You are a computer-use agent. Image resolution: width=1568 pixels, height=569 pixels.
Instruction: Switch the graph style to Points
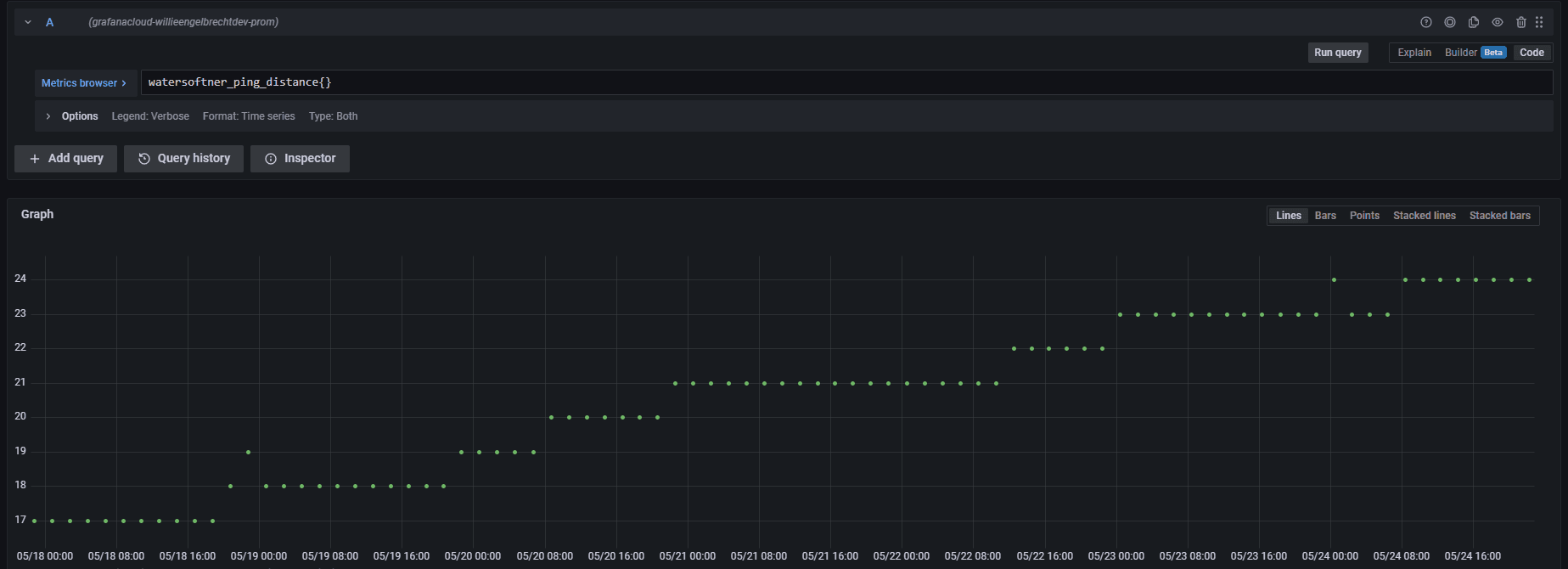tap(1364, 216)
